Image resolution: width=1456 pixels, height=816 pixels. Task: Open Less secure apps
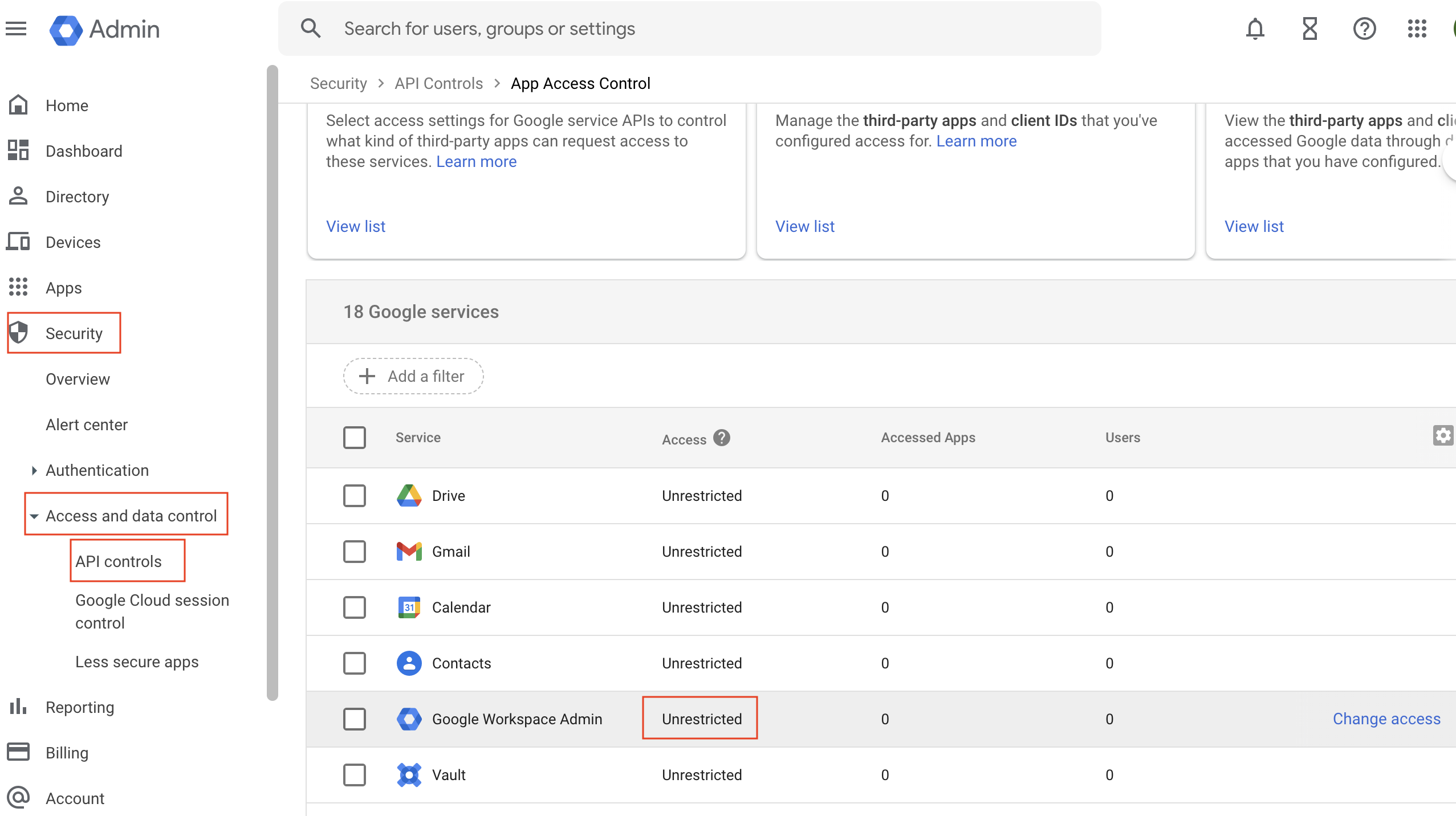click(x=137, y=662)
